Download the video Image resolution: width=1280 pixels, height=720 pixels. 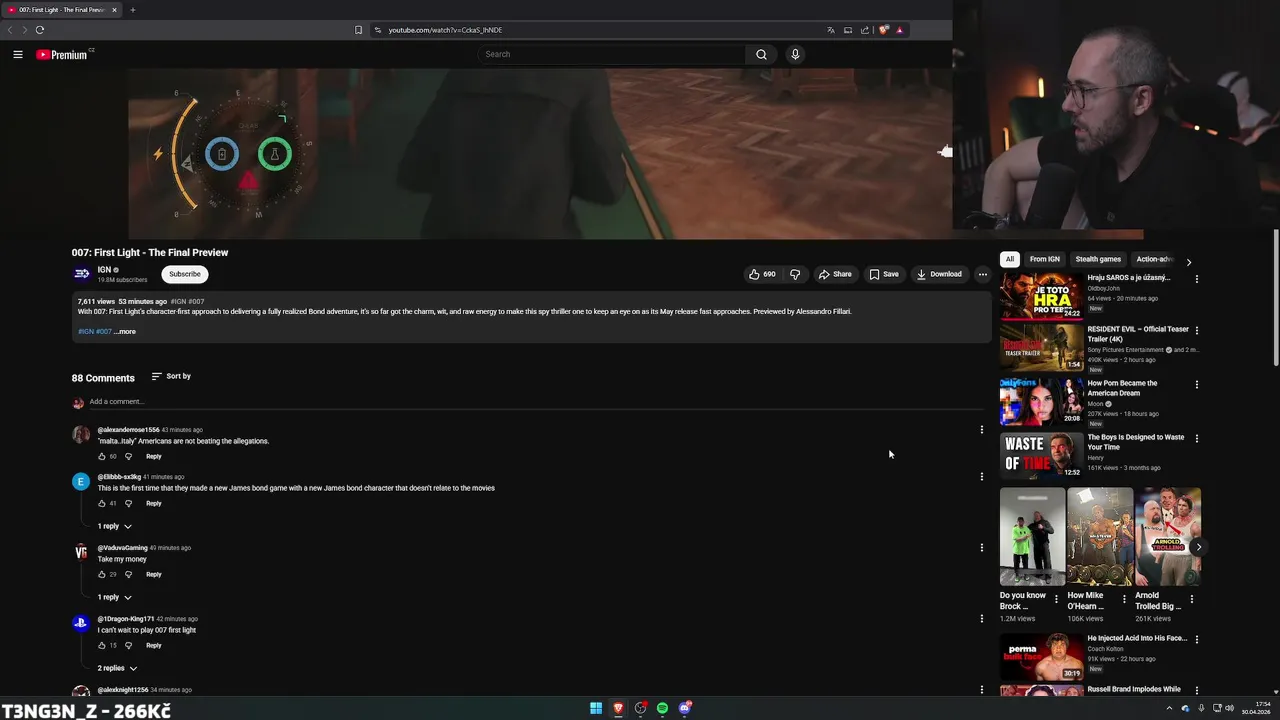(939, 274)
